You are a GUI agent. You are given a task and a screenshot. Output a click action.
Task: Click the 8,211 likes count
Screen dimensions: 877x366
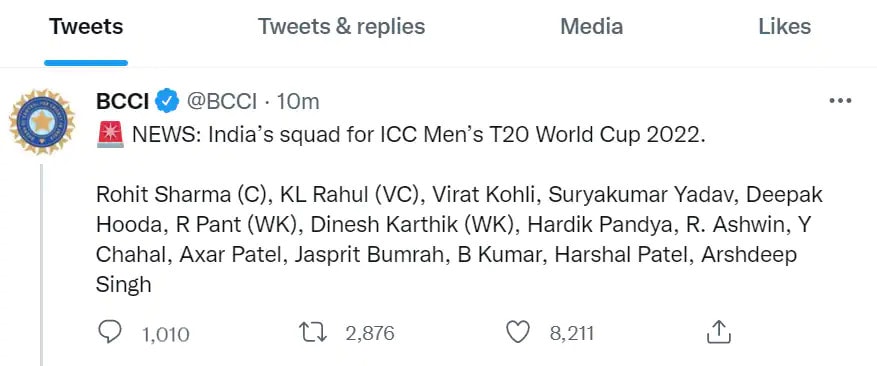pos(572,334)
